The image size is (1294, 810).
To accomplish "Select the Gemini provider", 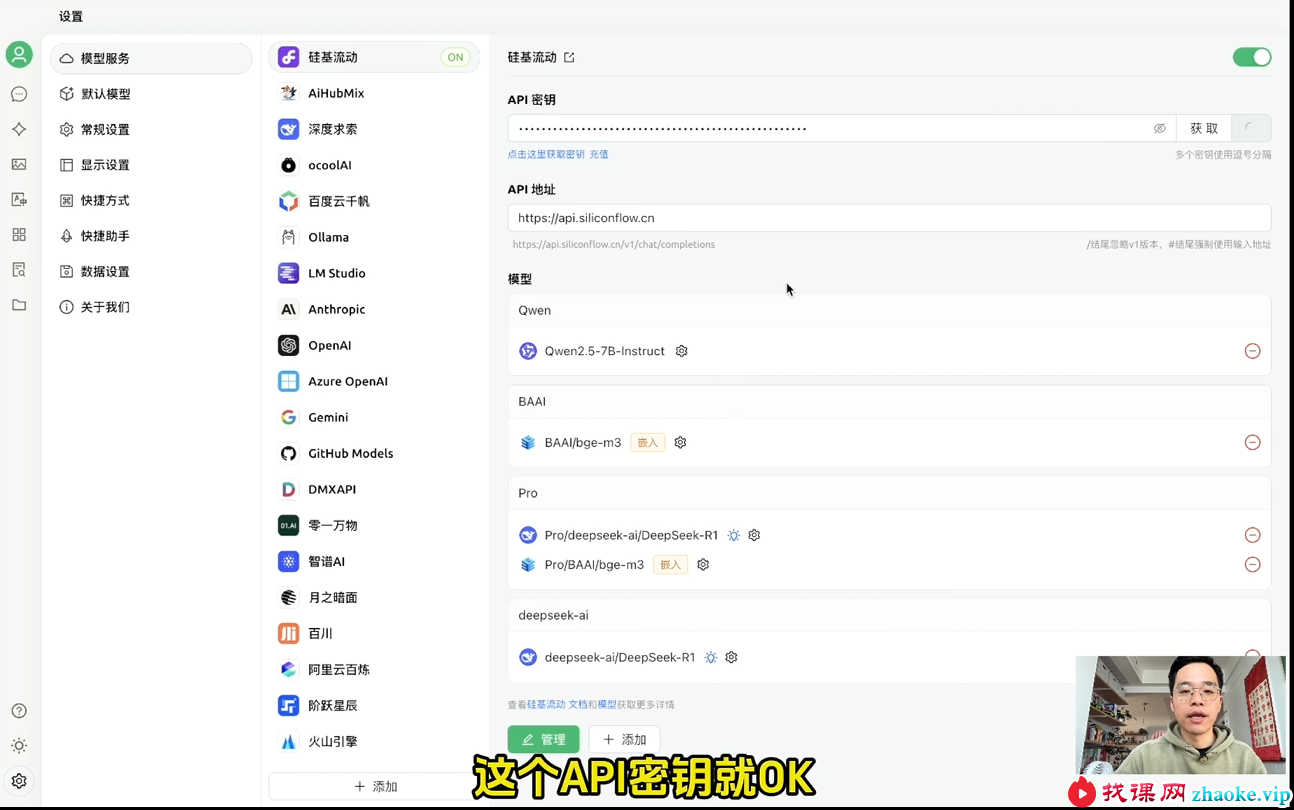I will [374, 417].
